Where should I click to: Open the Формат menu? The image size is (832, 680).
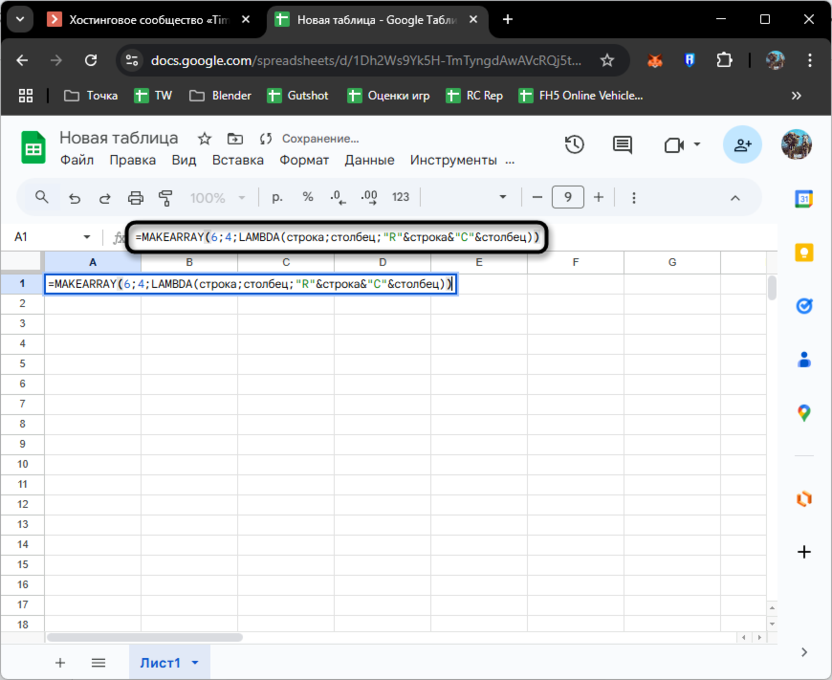pyautogui.click(x=304, y=160)
